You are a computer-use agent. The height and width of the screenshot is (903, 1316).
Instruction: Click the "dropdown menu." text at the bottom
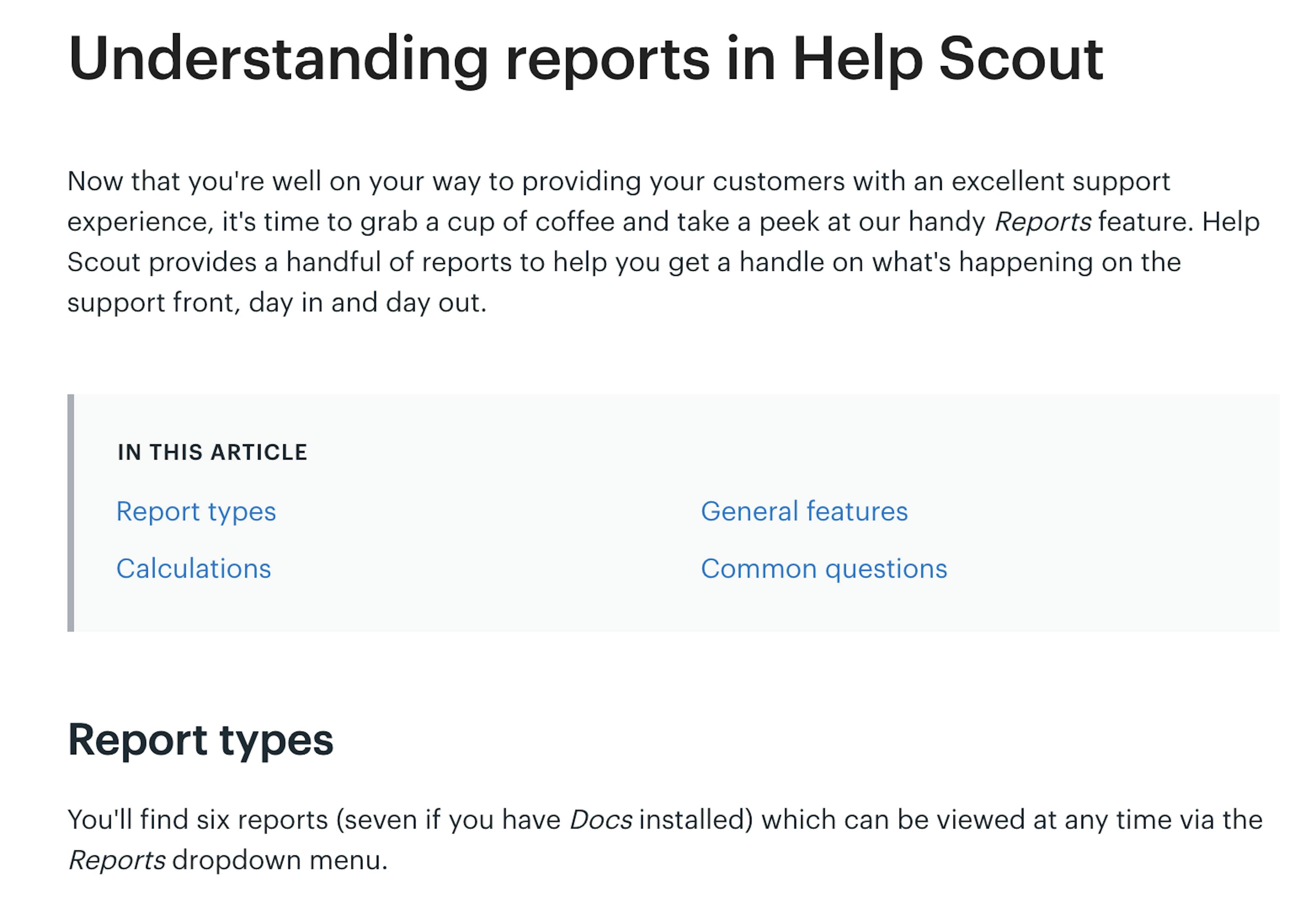coord(280,860)
